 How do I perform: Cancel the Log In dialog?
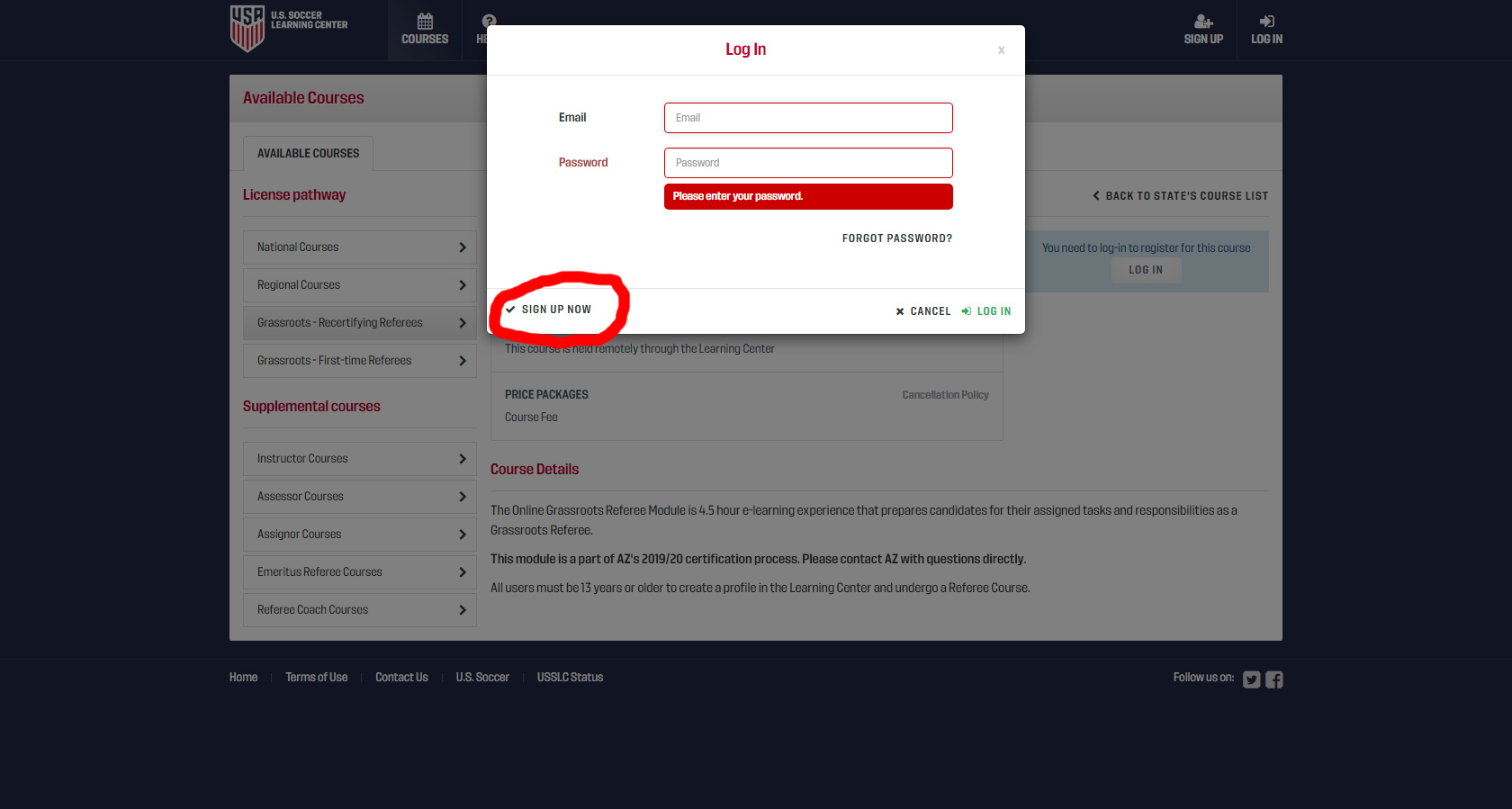coord(923,311)
